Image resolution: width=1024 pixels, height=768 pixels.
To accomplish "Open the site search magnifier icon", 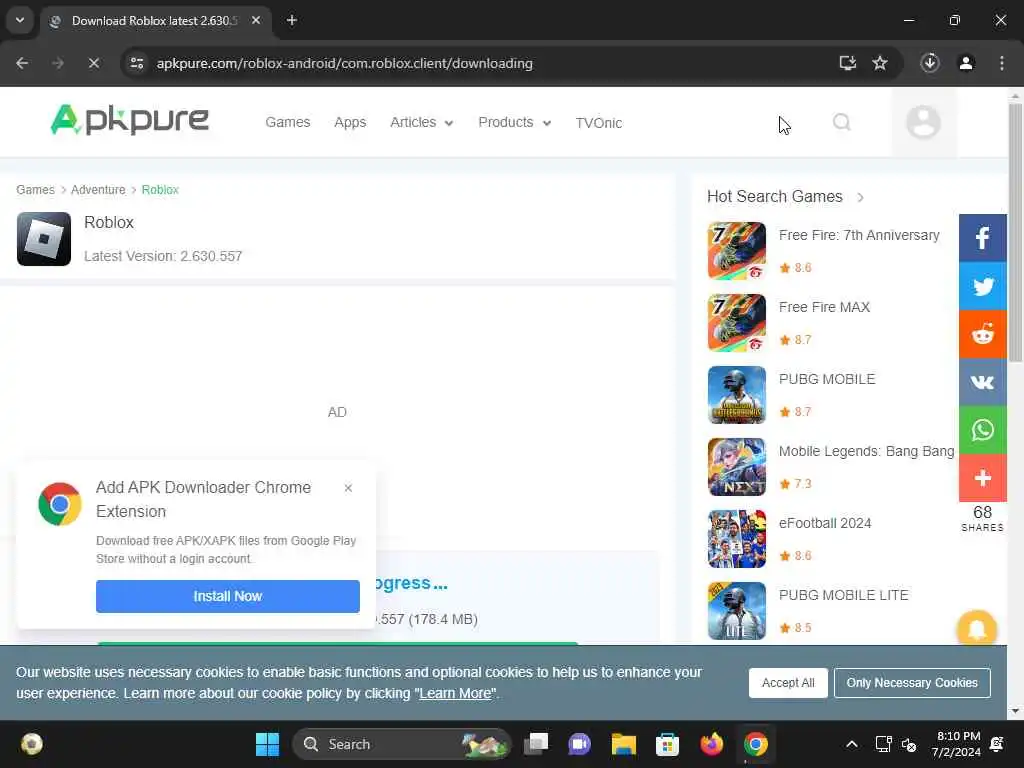I will tap(842, 122).
